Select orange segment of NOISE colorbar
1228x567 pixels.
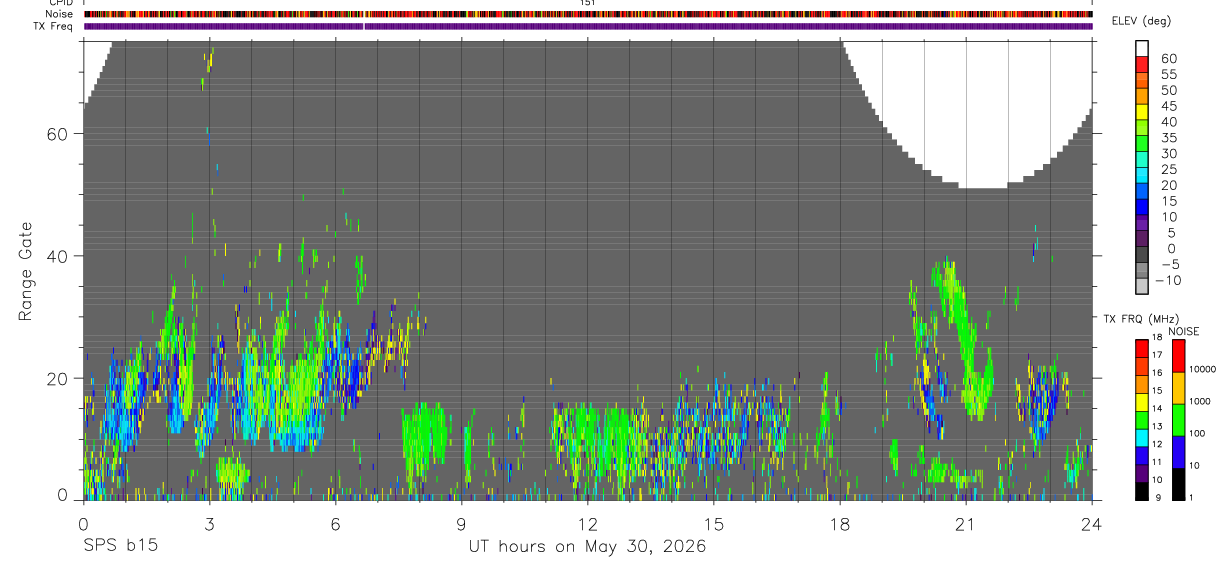coord(1178,388)
